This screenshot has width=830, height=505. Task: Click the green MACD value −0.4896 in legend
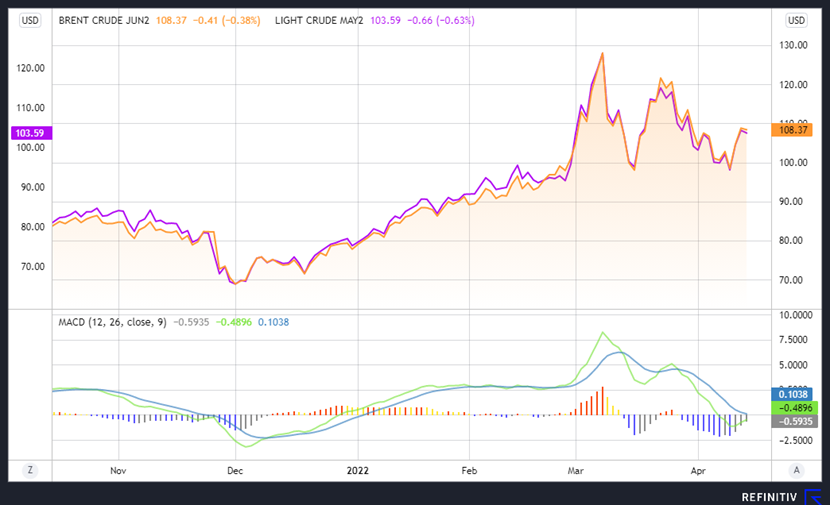click(x=233, y=322)
